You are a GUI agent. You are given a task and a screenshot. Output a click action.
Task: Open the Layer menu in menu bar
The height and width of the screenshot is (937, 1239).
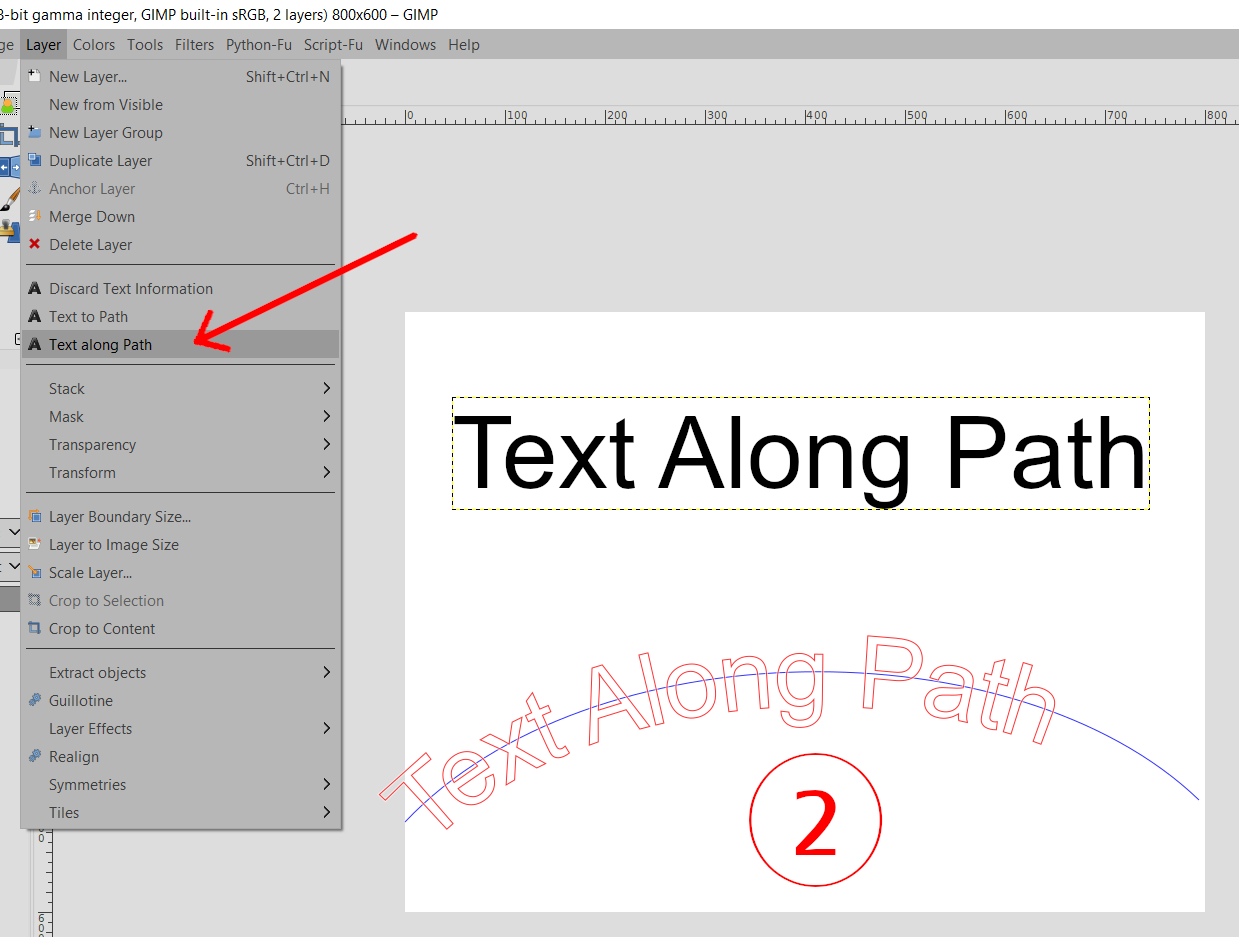click(x=43, y=45)
